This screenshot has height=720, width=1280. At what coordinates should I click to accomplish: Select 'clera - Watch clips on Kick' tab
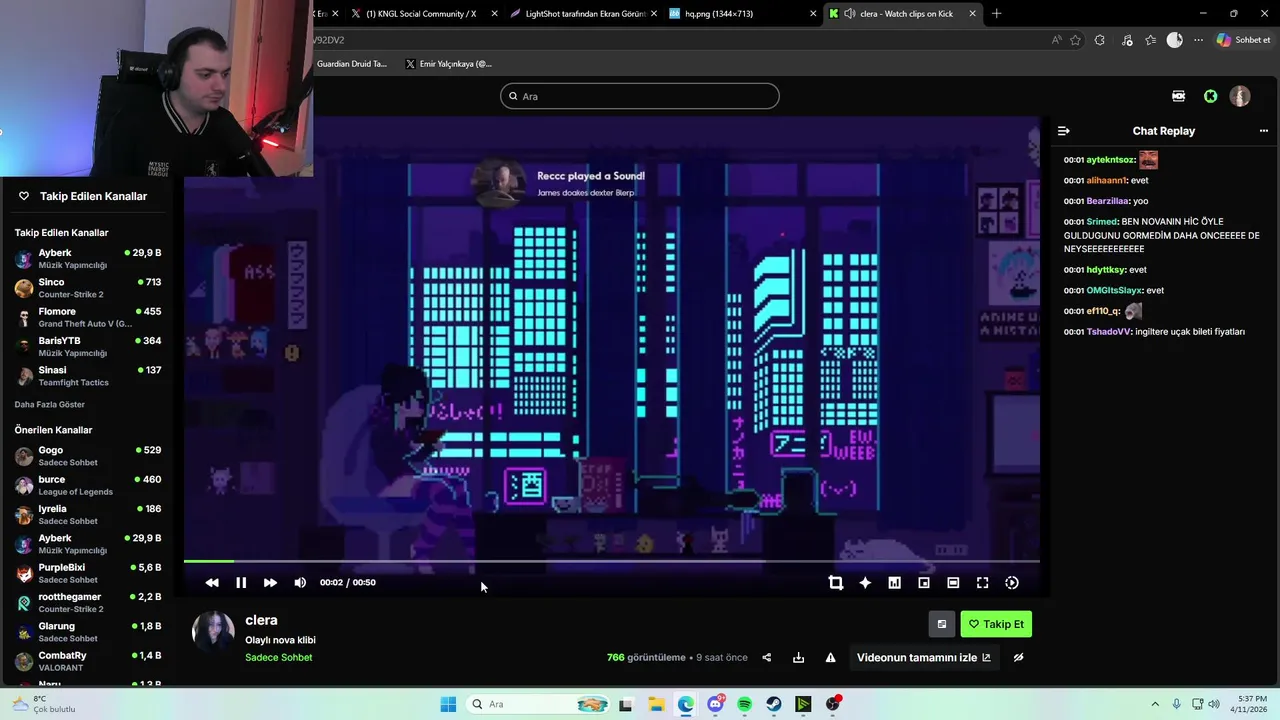point(903,14)
